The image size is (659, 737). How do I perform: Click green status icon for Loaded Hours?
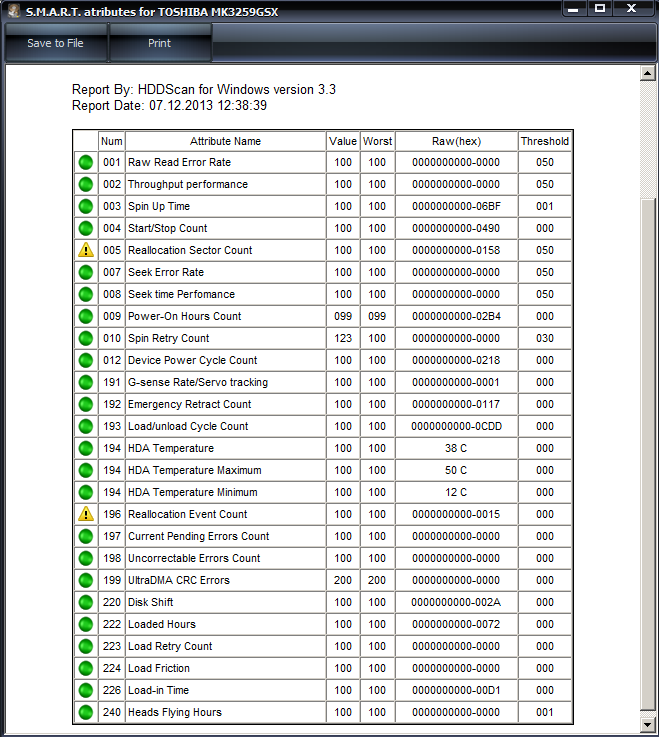86,624
